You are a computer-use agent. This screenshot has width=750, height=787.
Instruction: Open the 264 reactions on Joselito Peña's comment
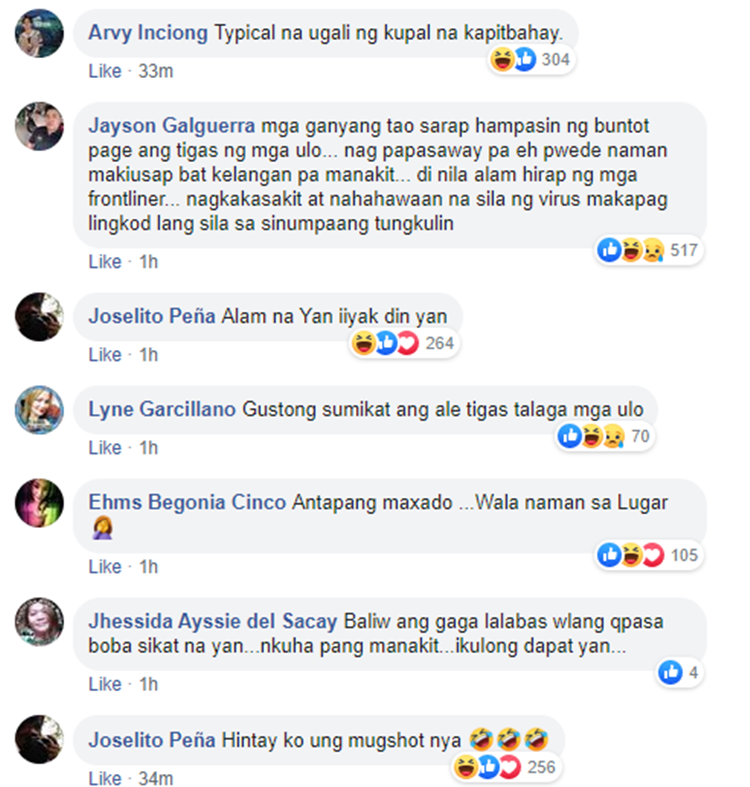click(404, 343)
